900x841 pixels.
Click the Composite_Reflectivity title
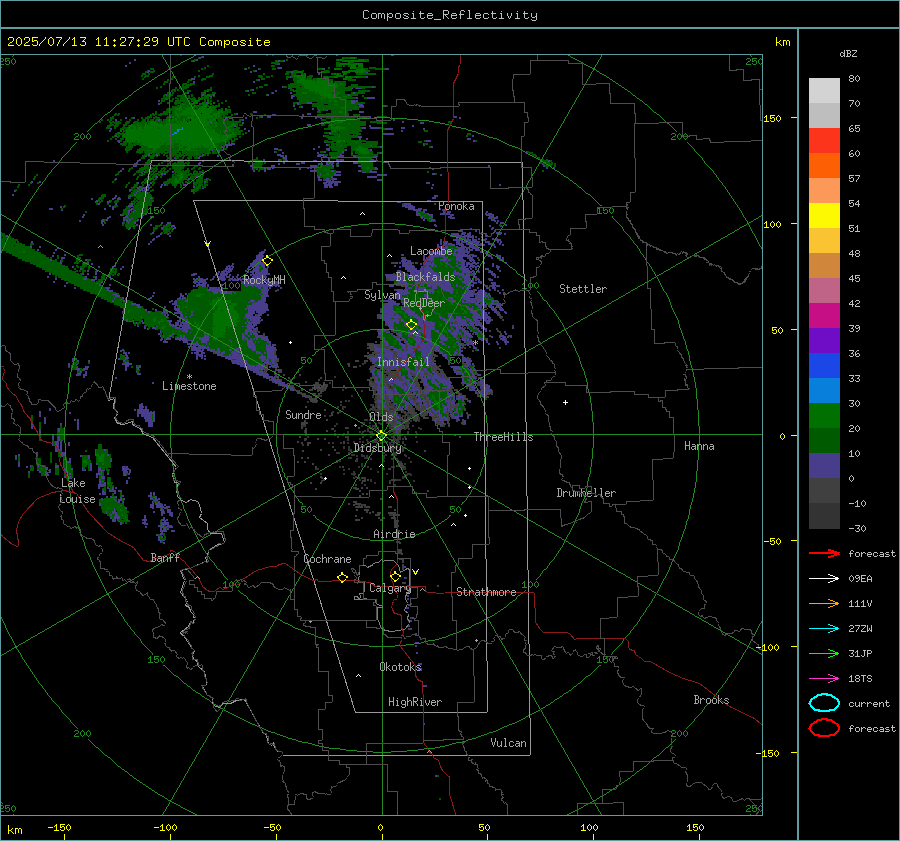(x=449, y=15)
